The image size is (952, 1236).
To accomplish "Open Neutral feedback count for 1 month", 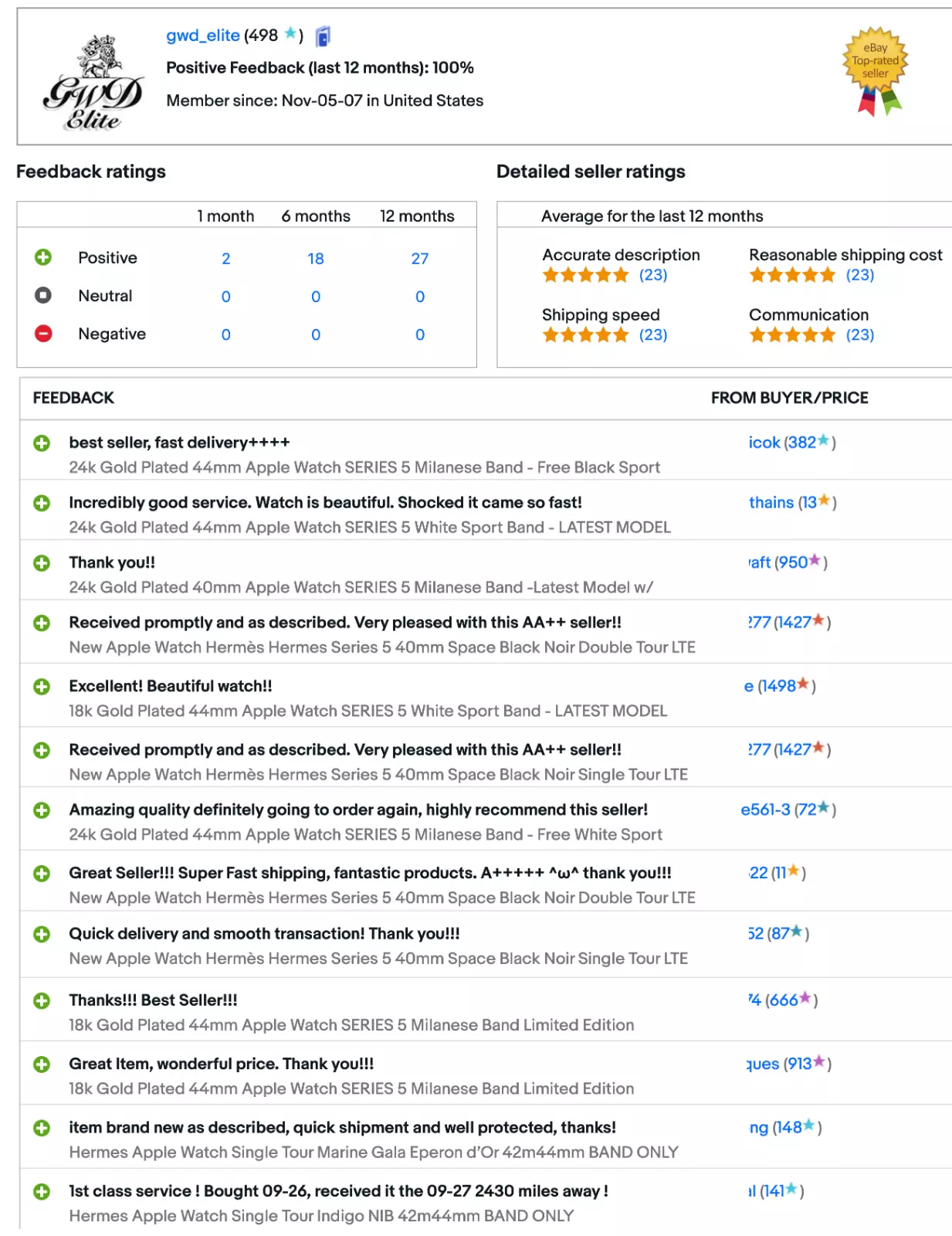I will [x=226, y=296].
